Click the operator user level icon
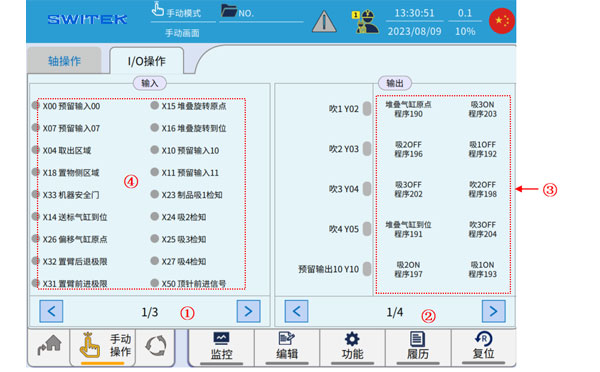600x372 pixels. point(365,22)
